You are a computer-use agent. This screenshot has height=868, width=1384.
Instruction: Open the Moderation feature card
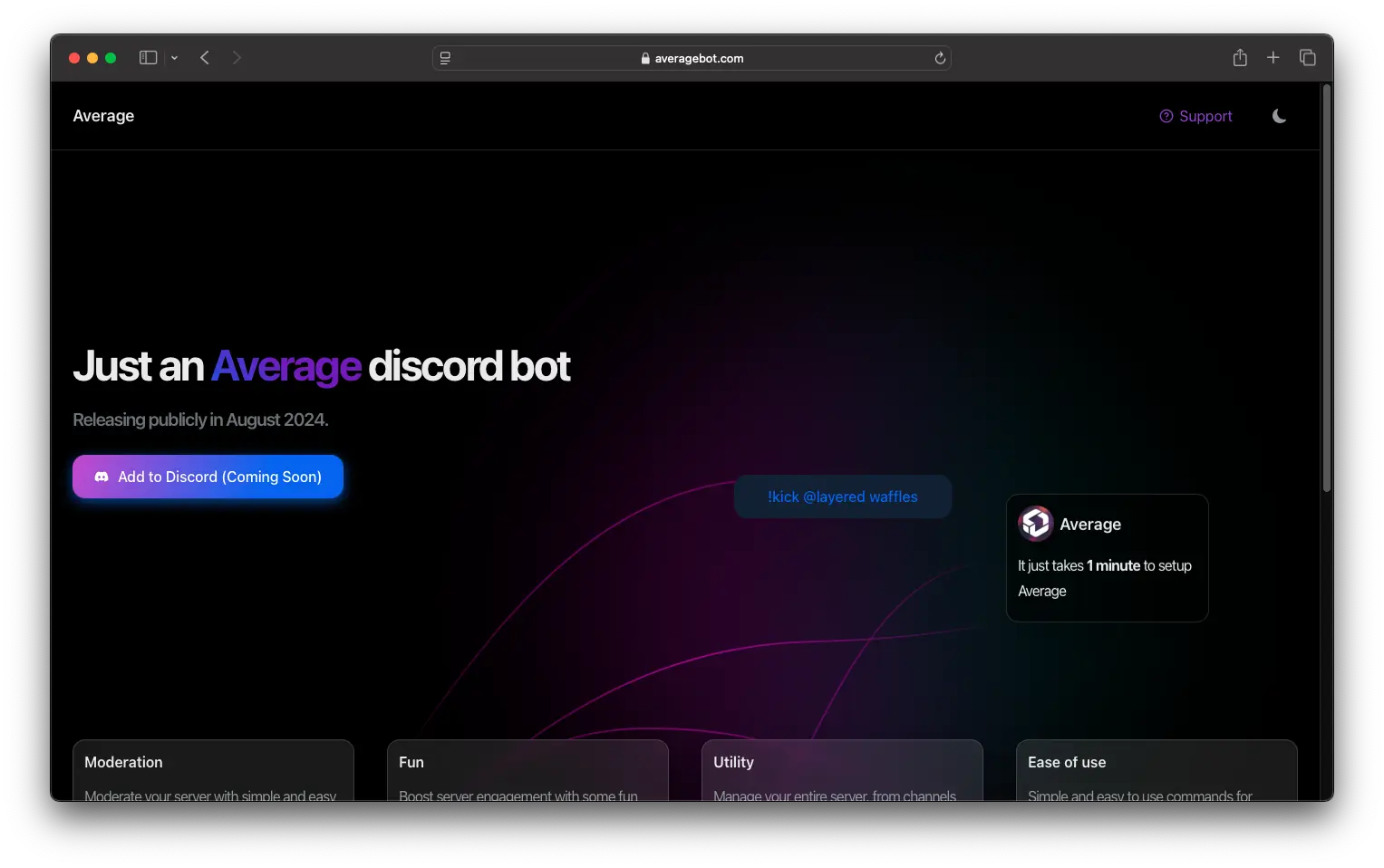213,770
